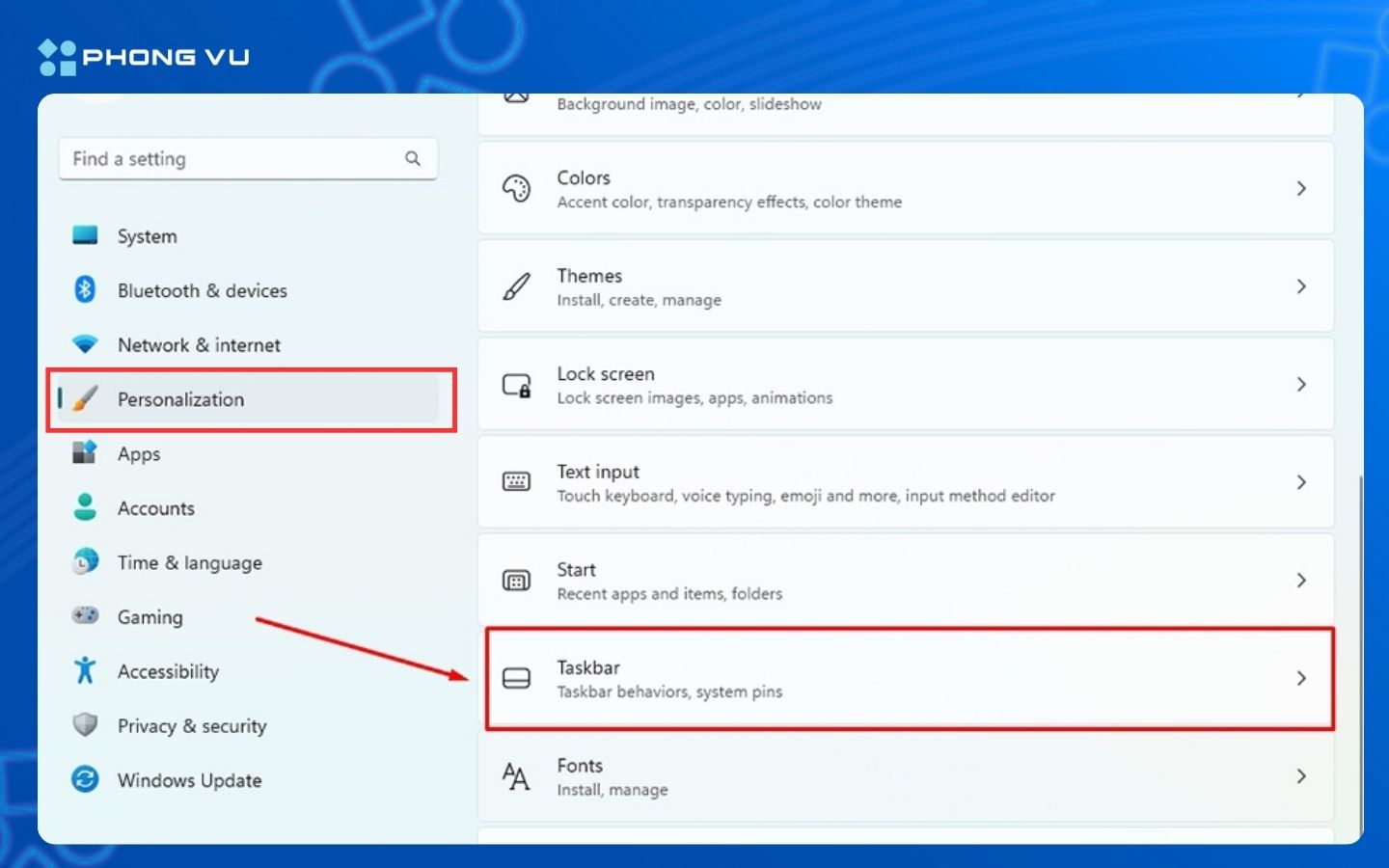
Task: Expand the Taskbar row chevron
Action: pyautogui.click(x=1302, y=678)
